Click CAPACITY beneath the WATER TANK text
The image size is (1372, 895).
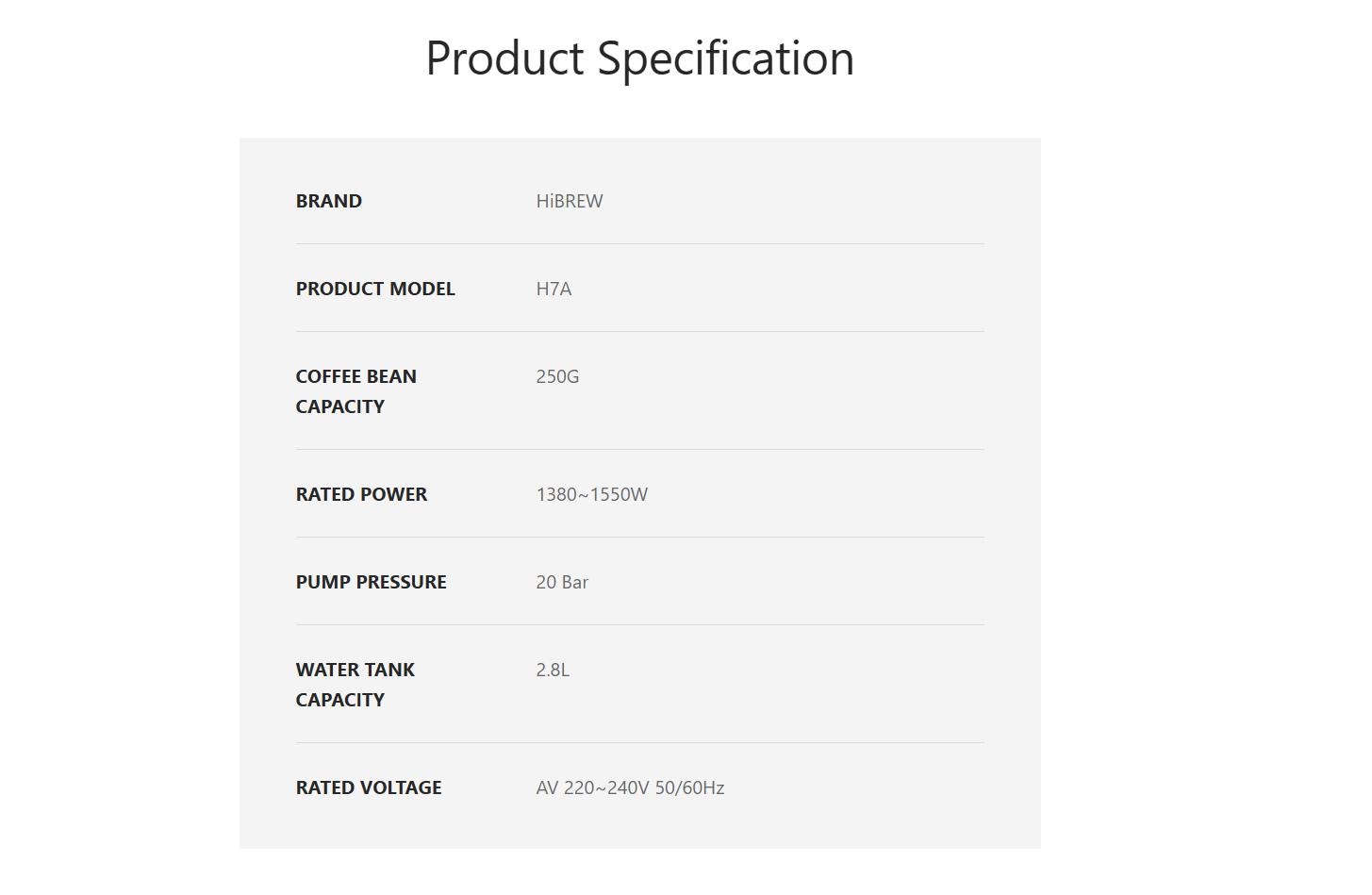[340, 700]
